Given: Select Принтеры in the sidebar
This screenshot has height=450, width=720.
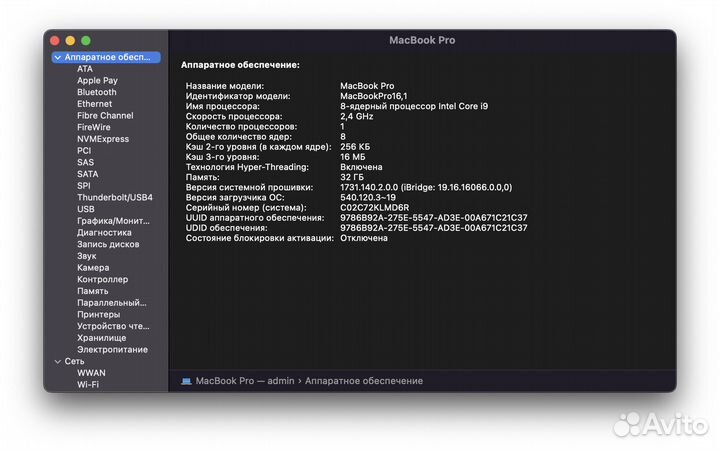Looking at the screenshot, I should coord(99,315).
